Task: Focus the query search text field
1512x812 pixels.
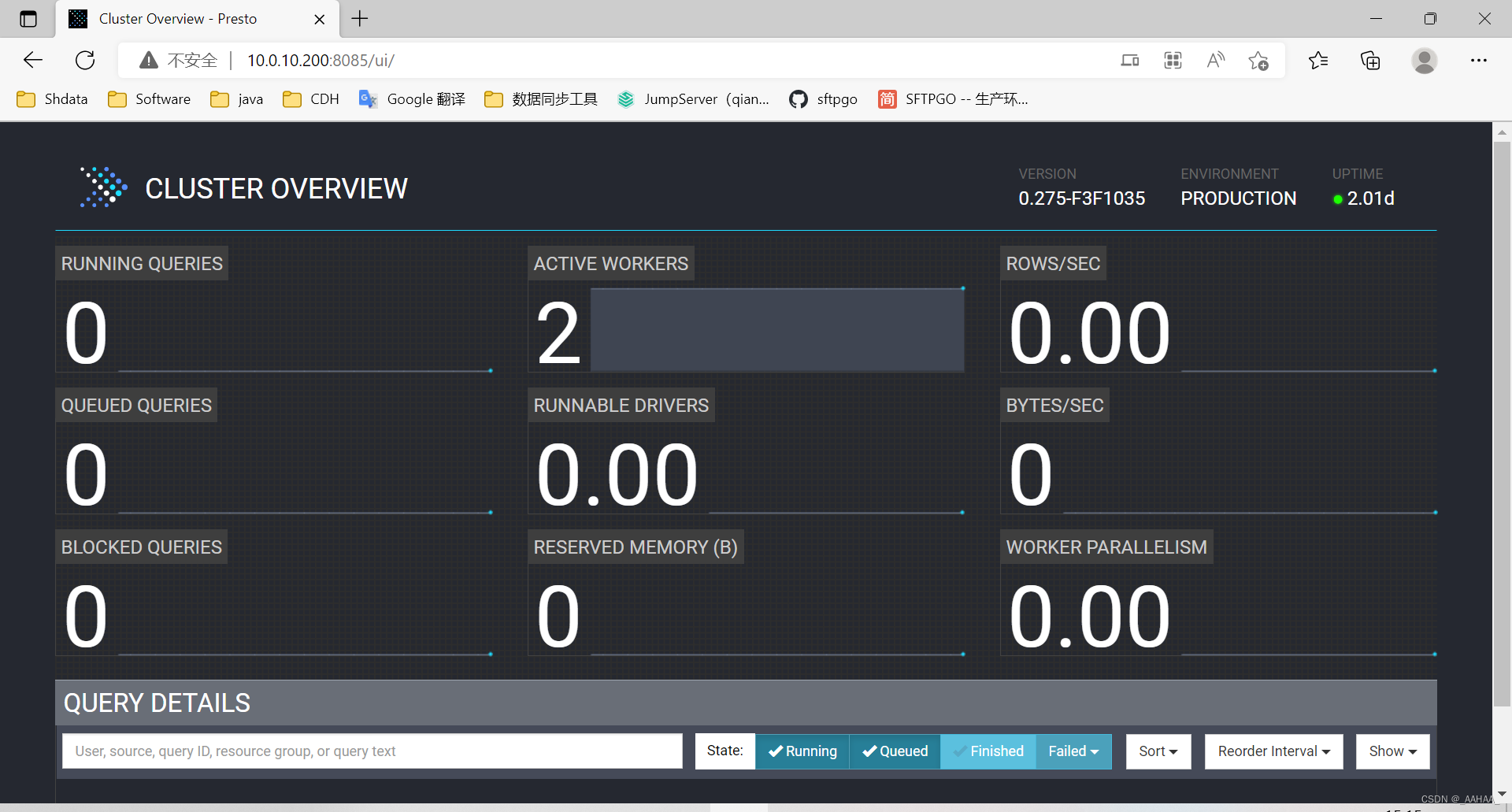Action: tap(372, 751)
